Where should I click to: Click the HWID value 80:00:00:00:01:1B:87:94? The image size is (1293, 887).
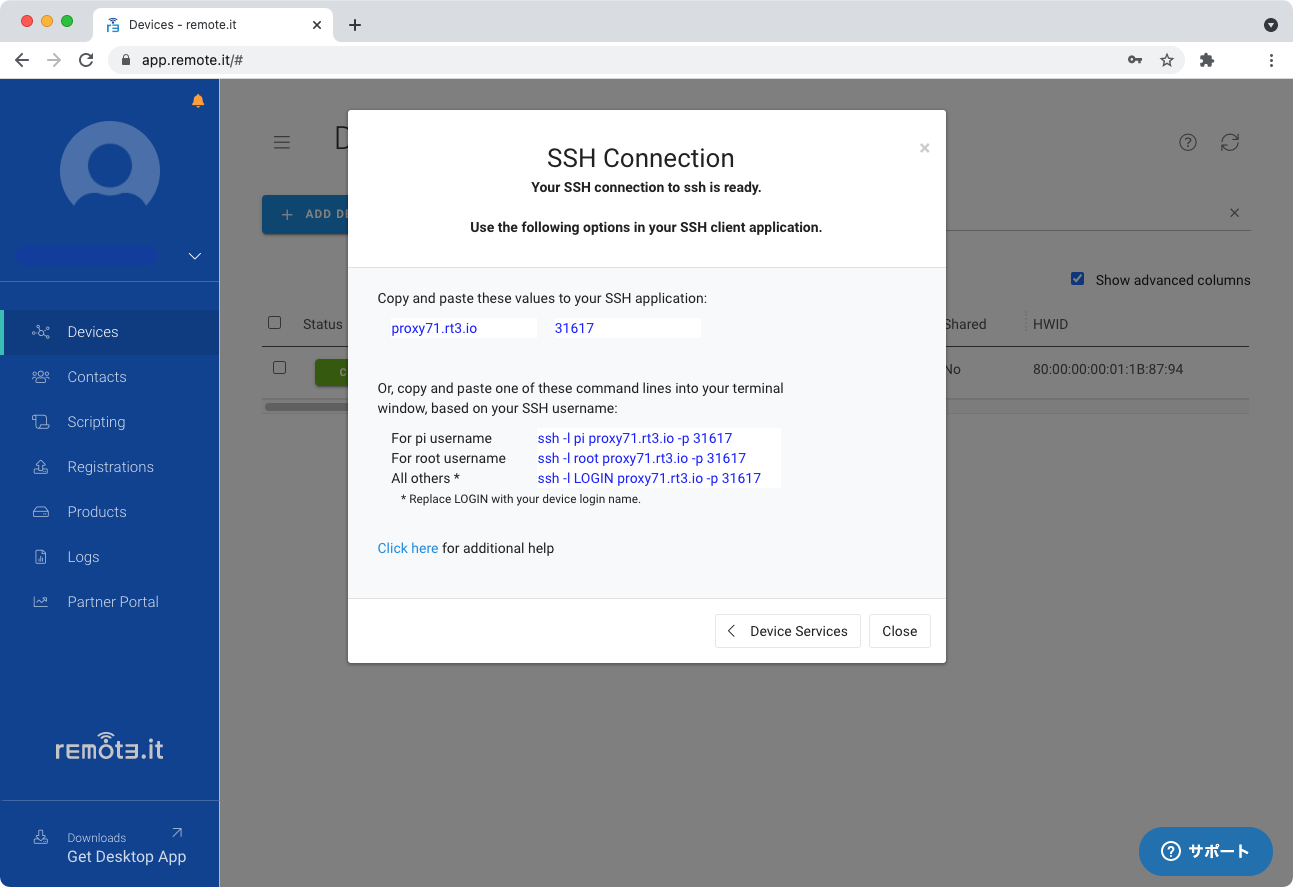[x=1108, y=369]
